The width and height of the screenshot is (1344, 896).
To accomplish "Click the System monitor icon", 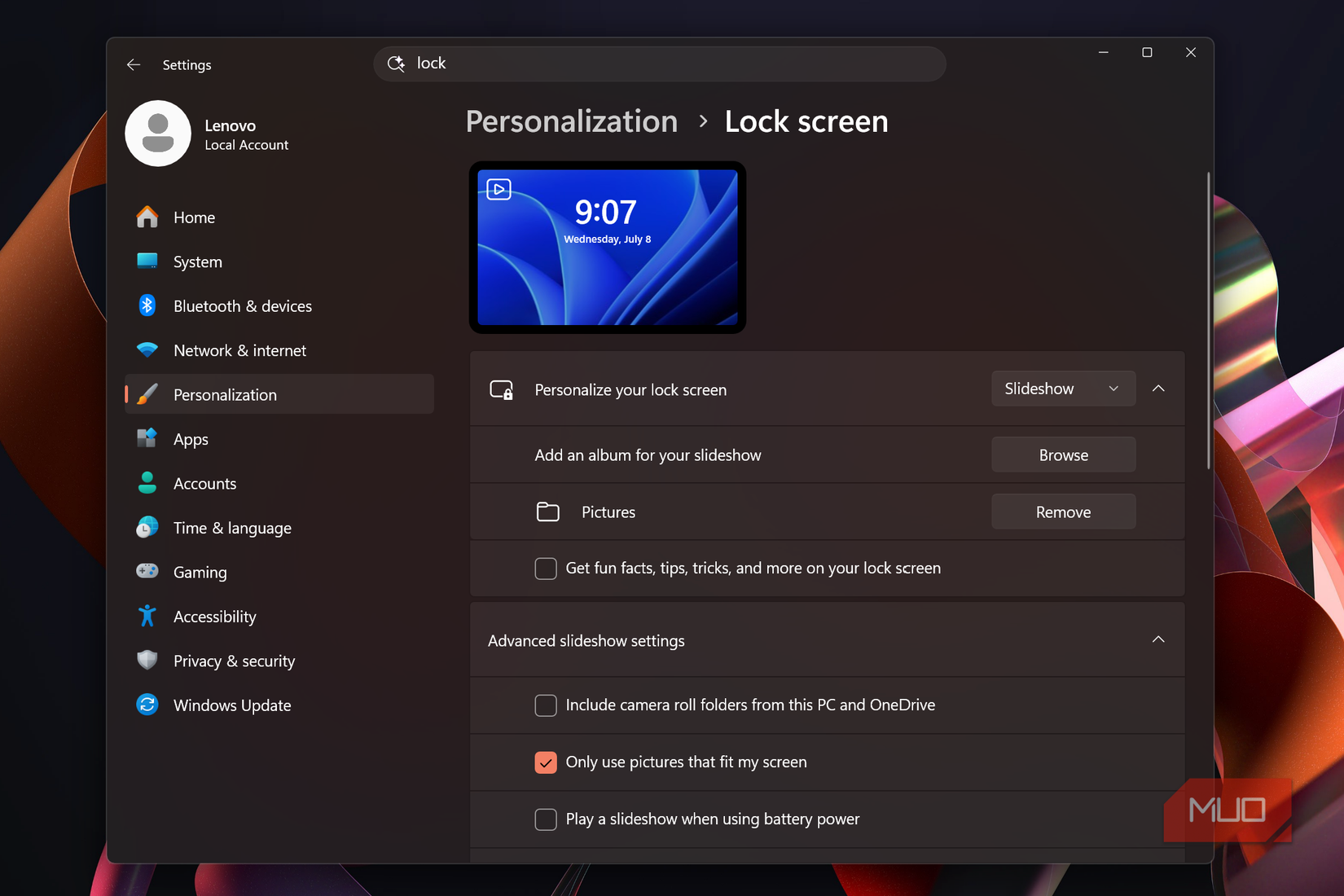I will (147, 261).
